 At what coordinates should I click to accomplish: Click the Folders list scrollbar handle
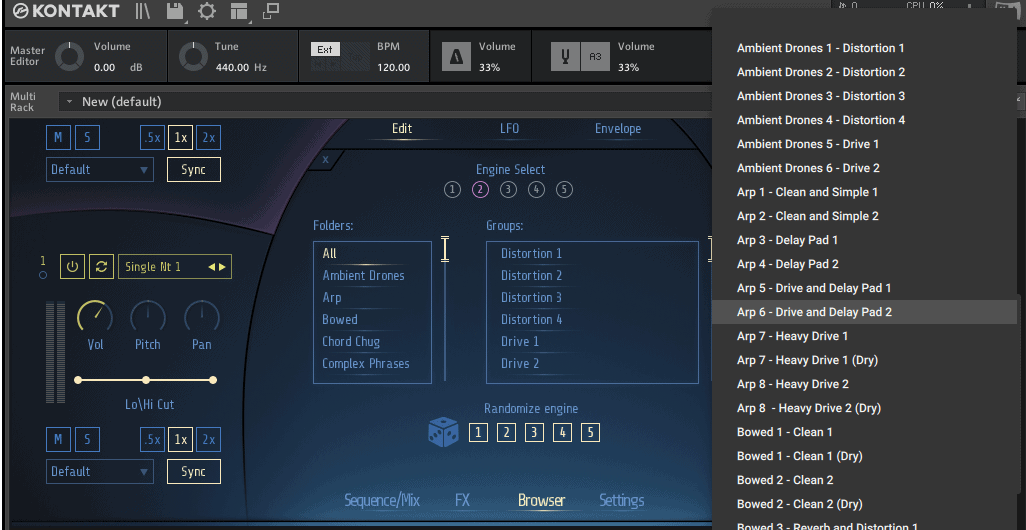coord(445,249)
